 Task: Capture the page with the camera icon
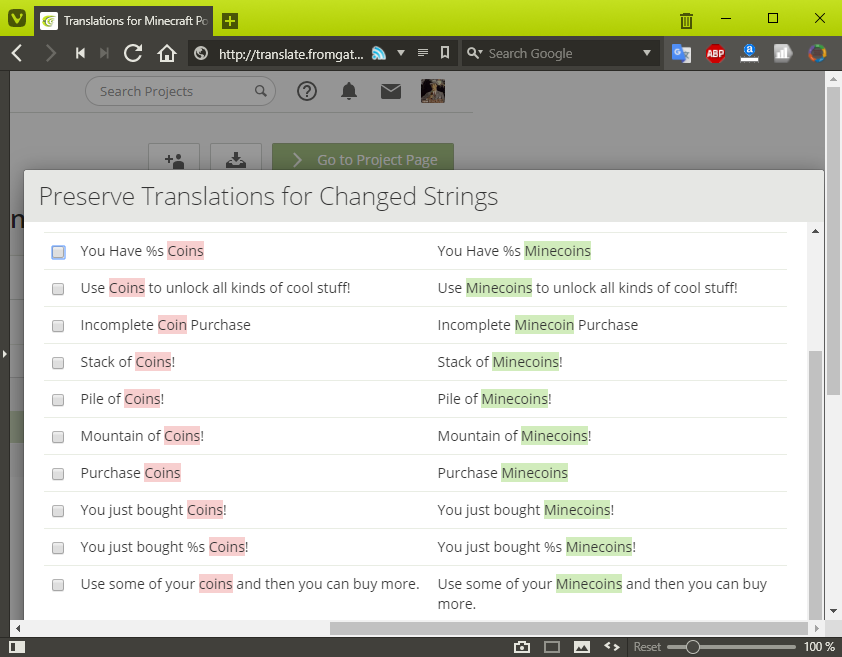(521, 647)
